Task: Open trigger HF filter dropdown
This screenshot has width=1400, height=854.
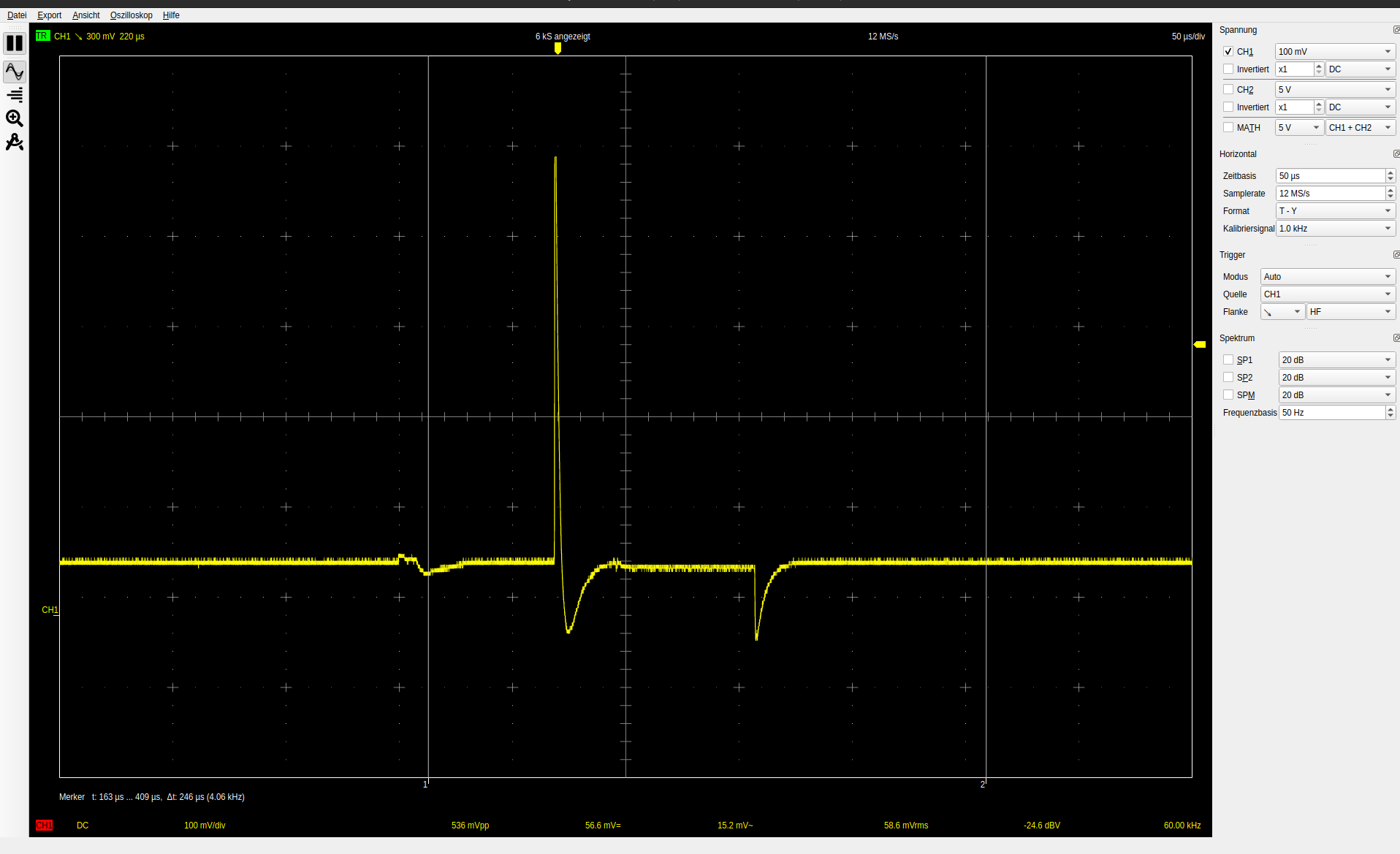Action: (x=1351, y=312)
